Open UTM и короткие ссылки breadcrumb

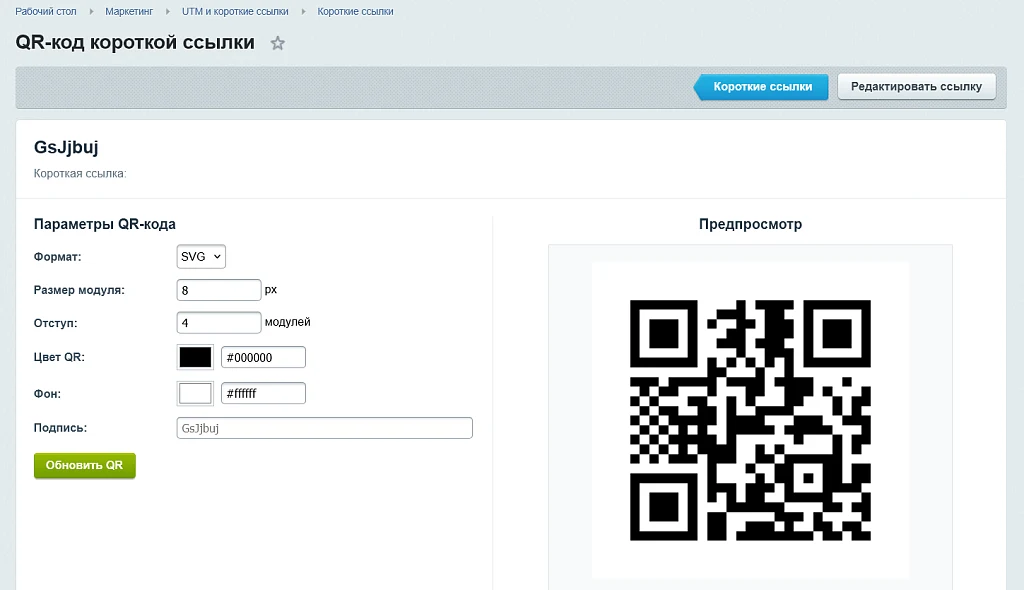(235, 11)
